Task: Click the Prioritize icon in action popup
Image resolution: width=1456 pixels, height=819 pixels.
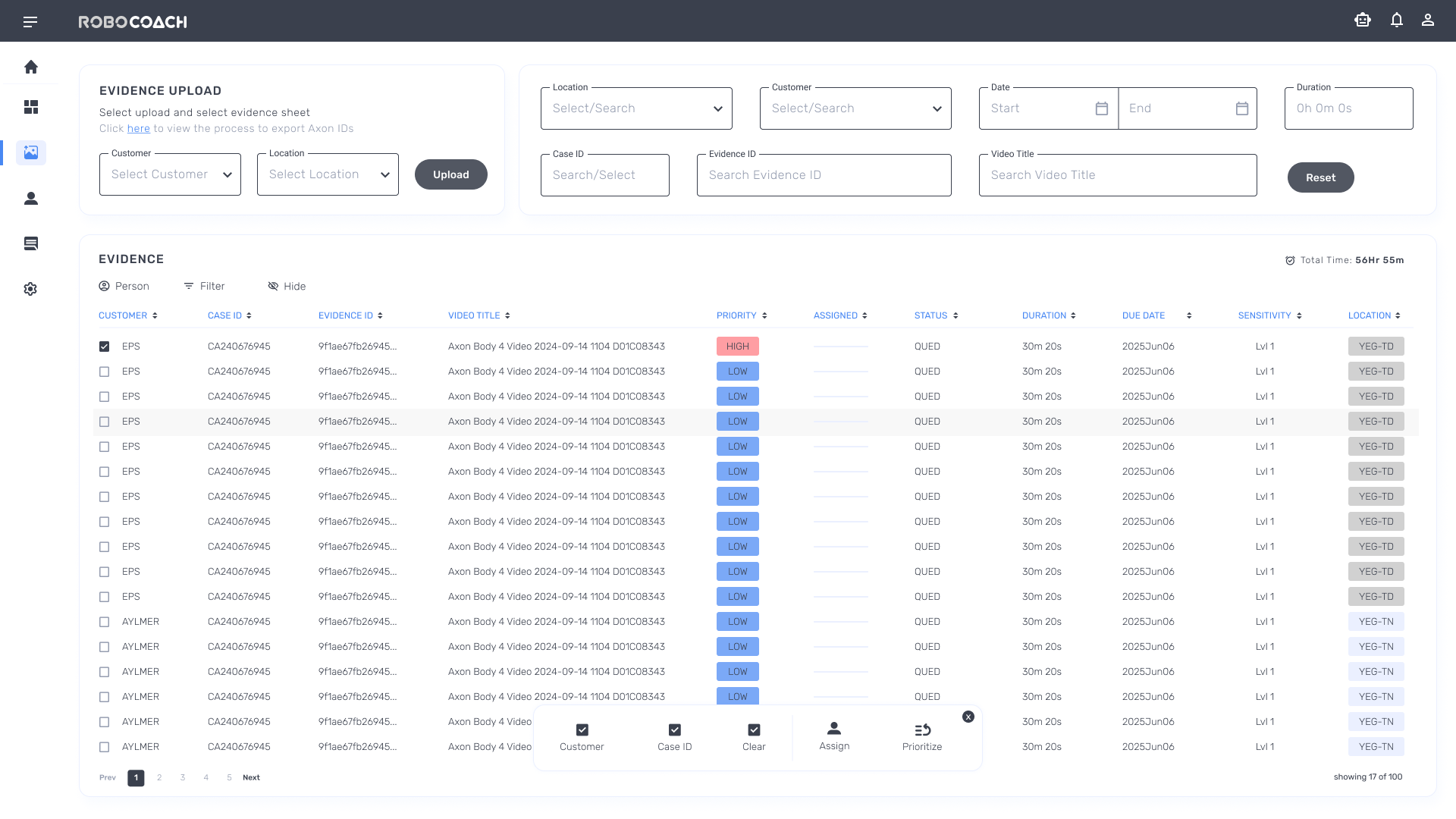Action: 922,730
